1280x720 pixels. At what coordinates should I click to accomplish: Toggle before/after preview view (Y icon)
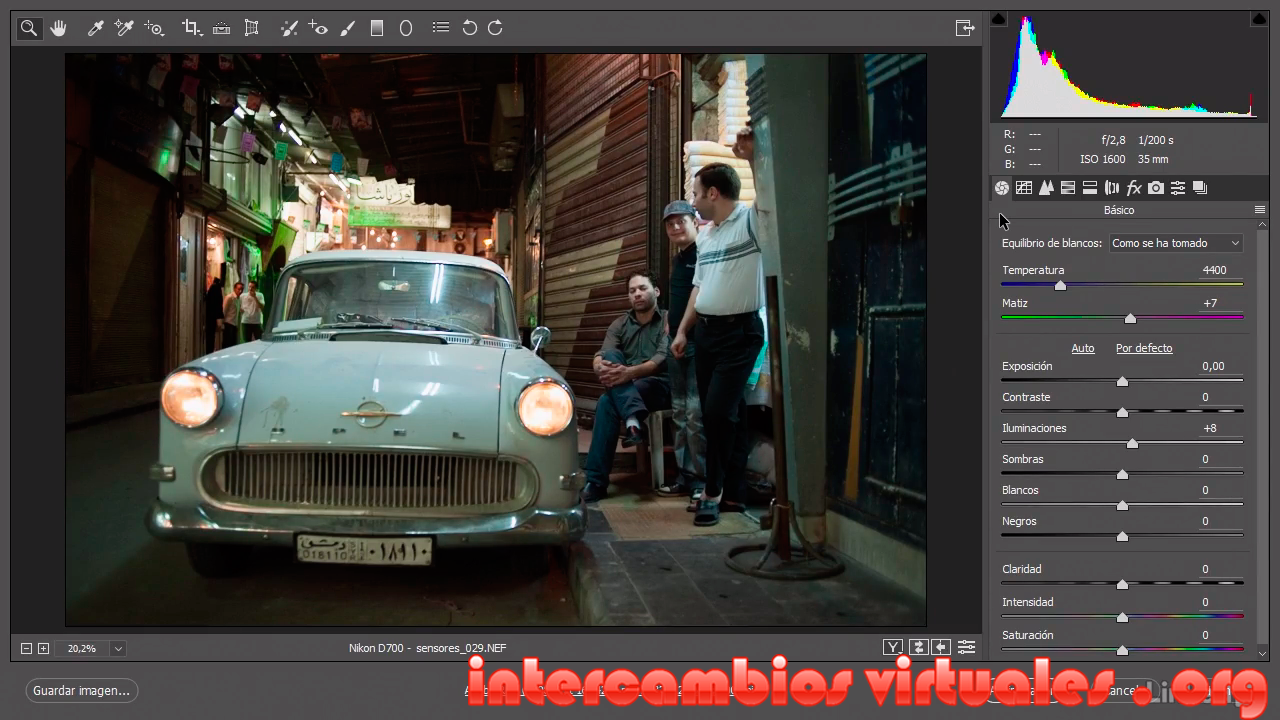point(893,648)
